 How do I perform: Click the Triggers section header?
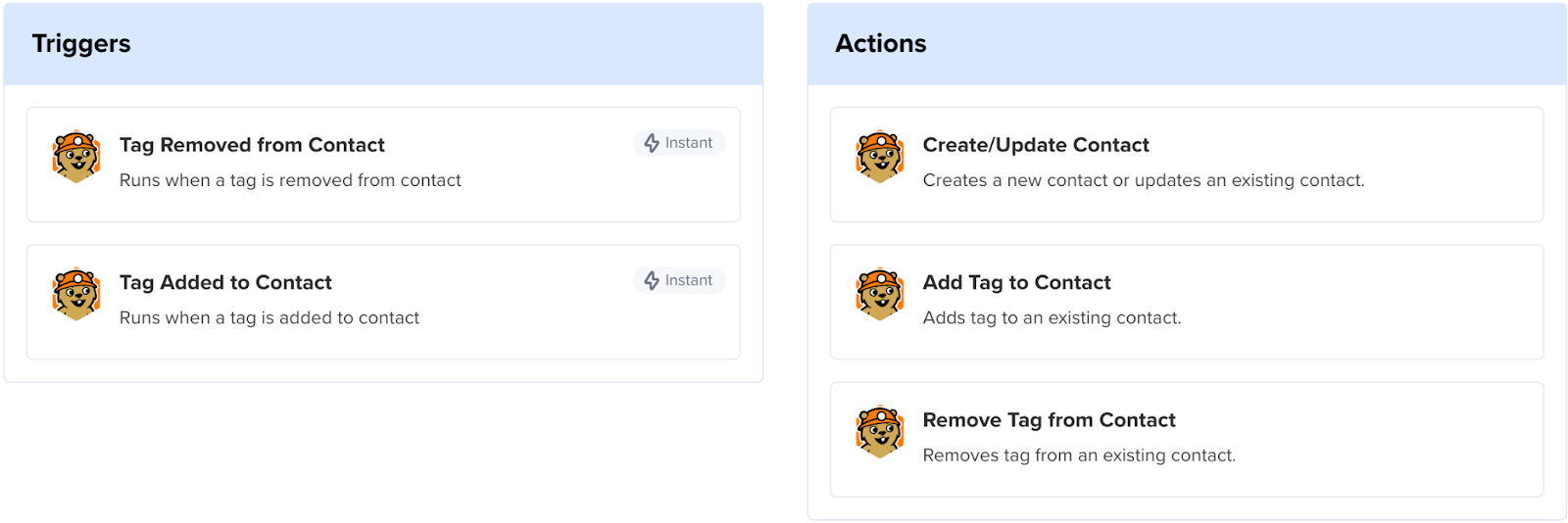[81, 44]
